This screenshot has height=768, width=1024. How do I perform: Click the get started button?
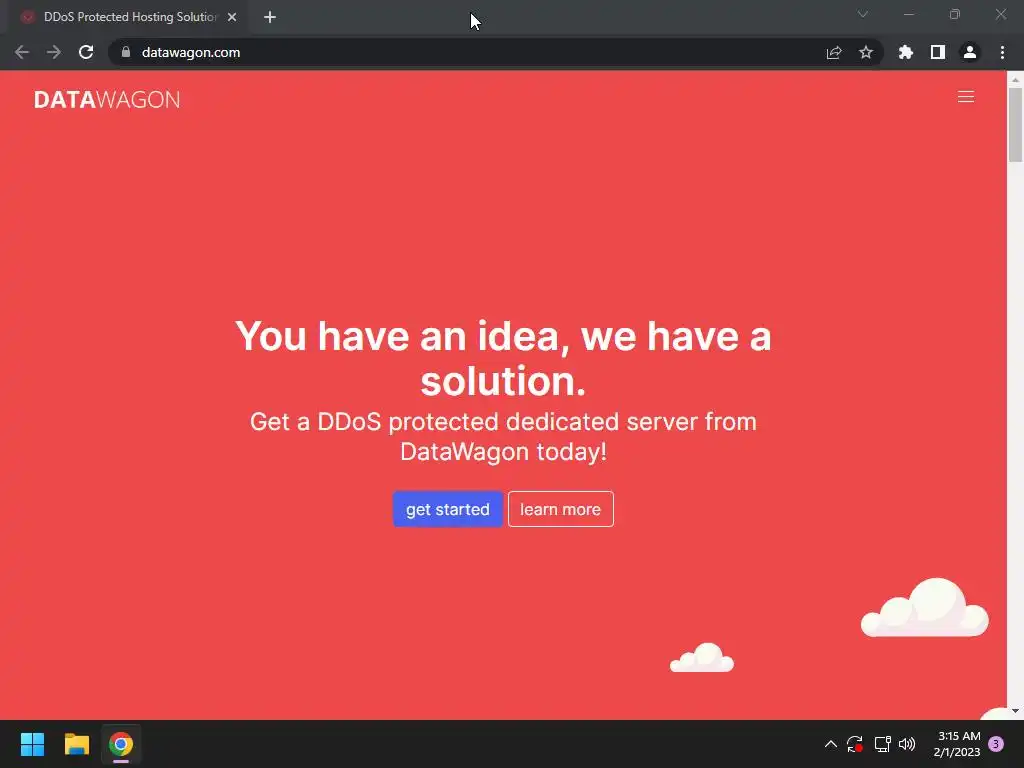pyautogui.click(x=447, y=509)
